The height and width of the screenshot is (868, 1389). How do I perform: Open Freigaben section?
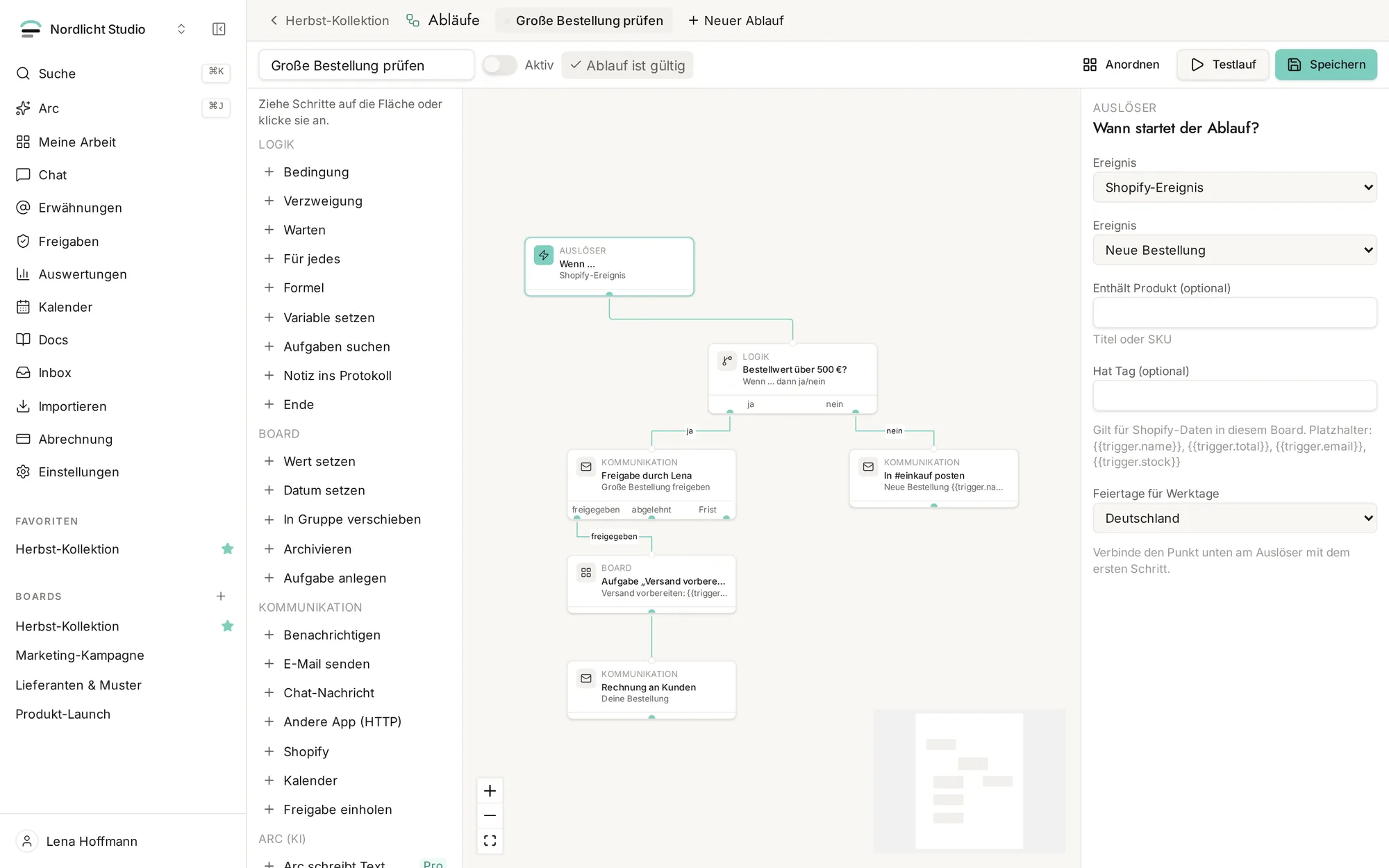click(123, 241)
